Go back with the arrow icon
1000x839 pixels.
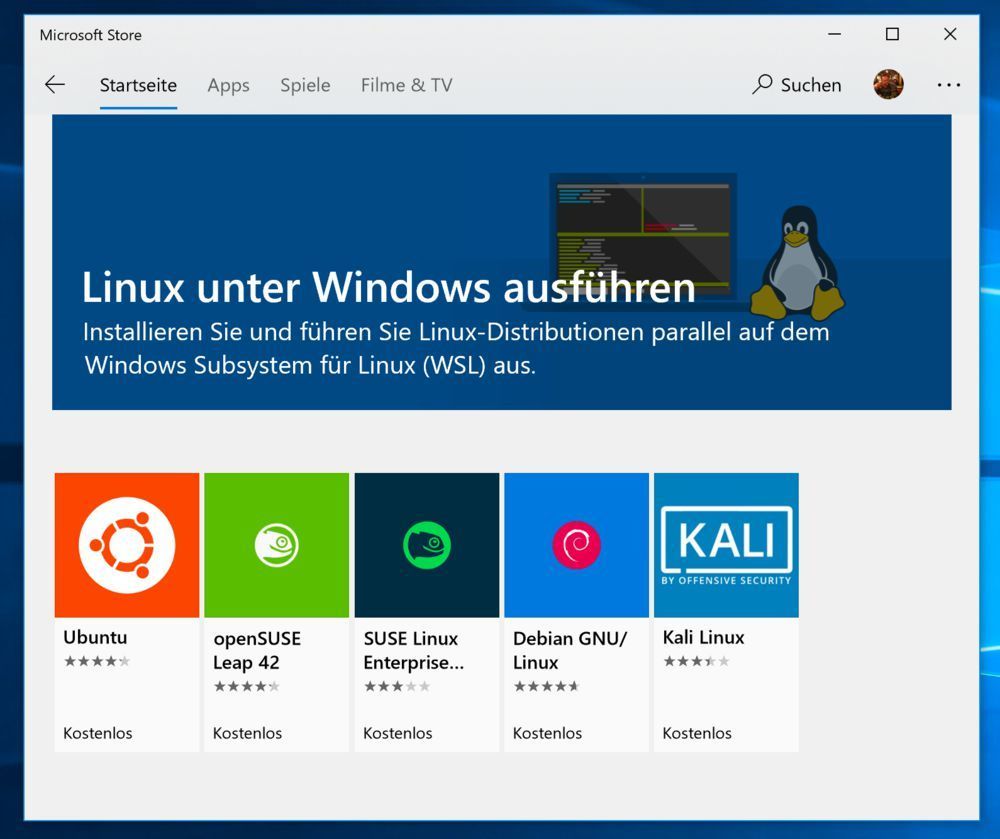pos(55,85)
